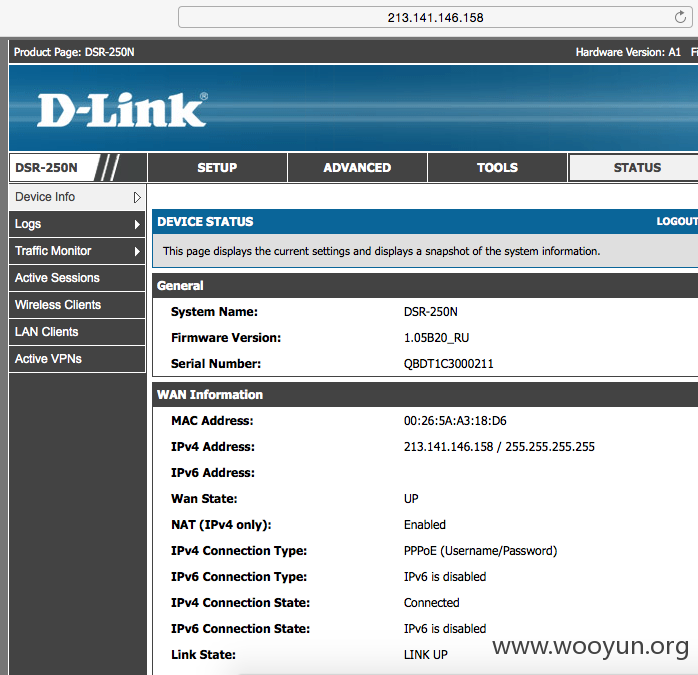Open Active VPNs page
Screen dimensions: 698x675
(77, 359)
